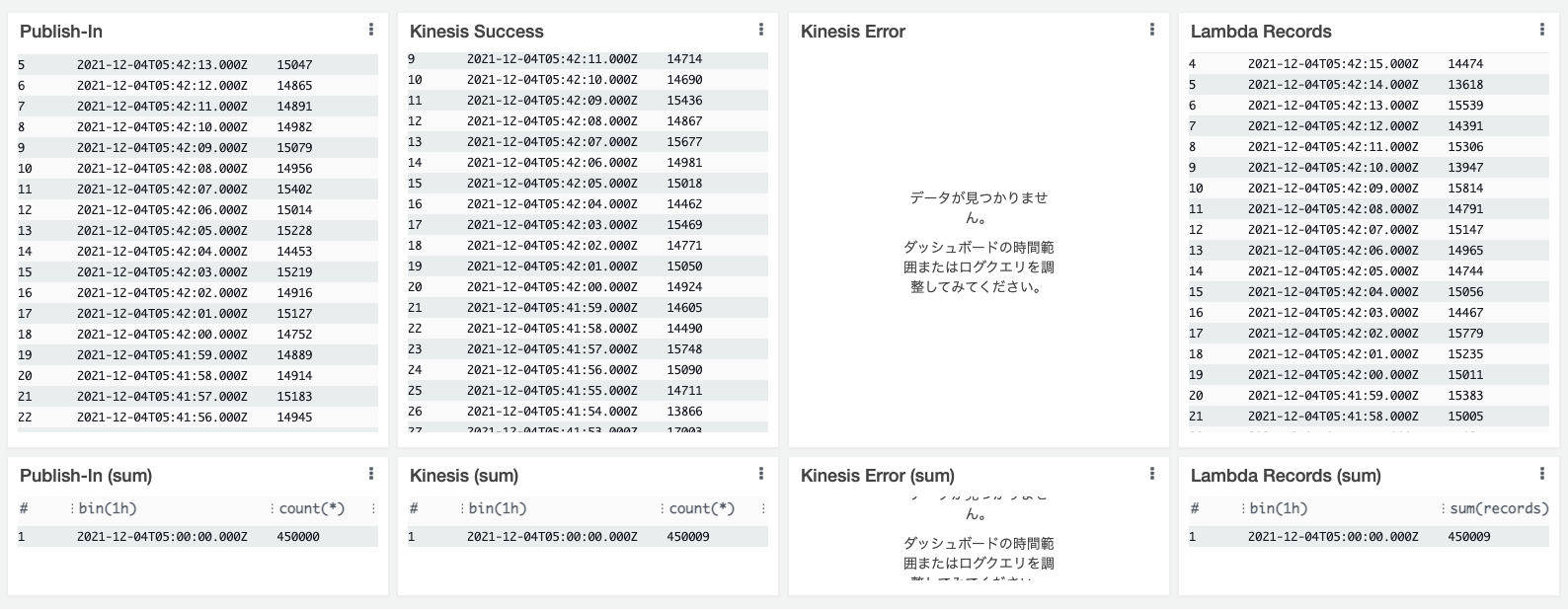Click the Lambda Records (sum) widget title
Image resolution: width=1568 pixels, height=609 pixels.
pos(1286,476)
